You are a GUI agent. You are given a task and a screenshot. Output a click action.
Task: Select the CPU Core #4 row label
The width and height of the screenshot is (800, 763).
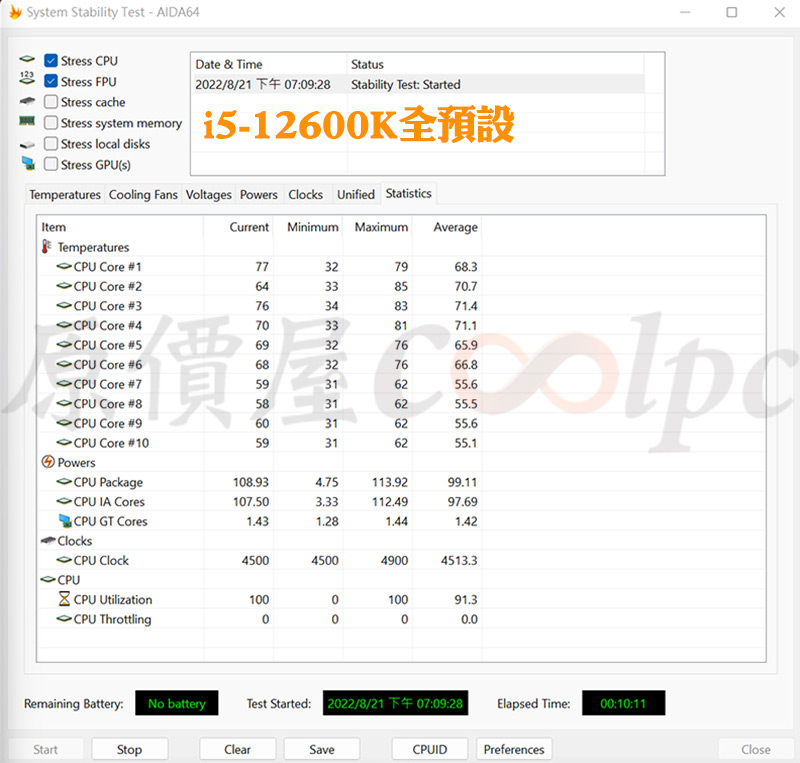[108, 325]
